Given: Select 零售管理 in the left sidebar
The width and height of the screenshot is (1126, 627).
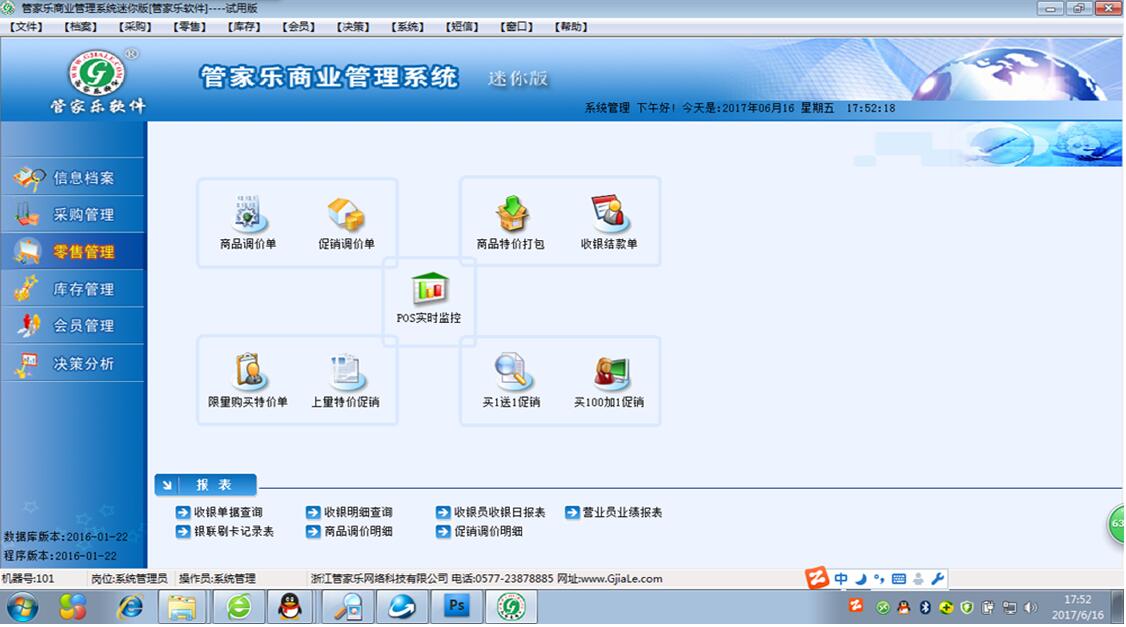Looking at the screenshot, I should coord(73,251).
